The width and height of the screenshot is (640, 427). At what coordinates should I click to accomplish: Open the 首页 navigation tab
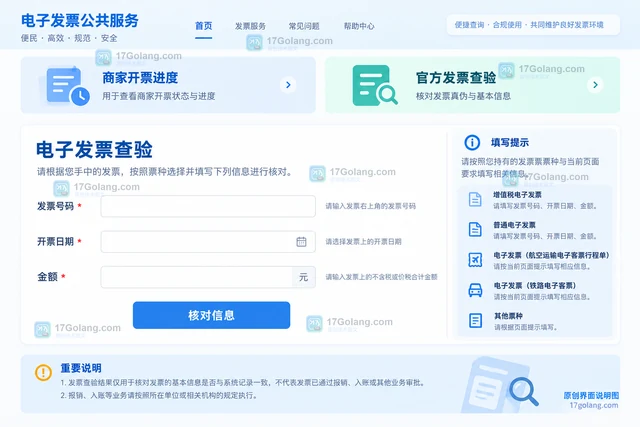203,26
